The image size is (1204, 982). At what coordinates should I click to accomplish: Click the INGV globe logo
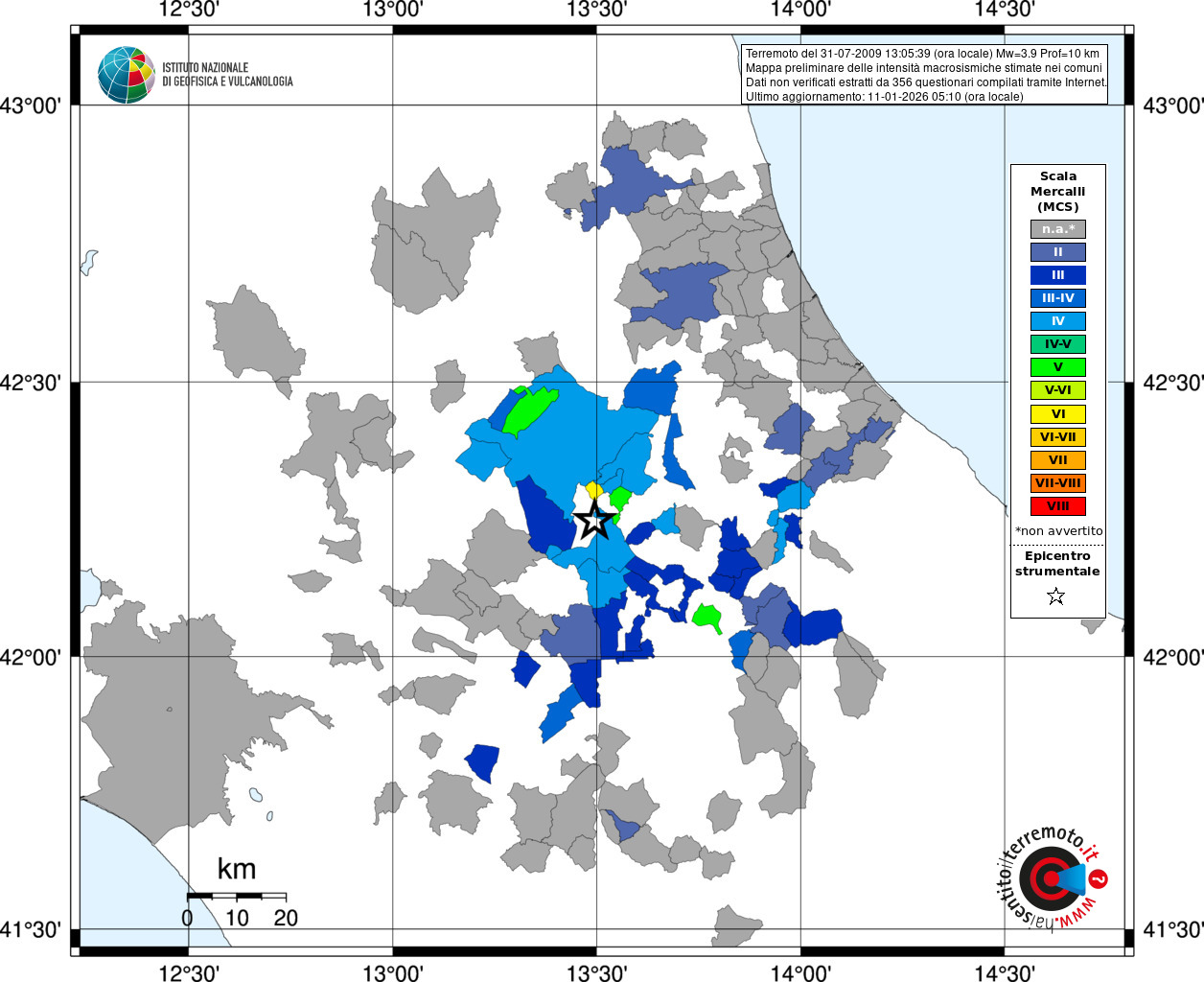[126, 75]
